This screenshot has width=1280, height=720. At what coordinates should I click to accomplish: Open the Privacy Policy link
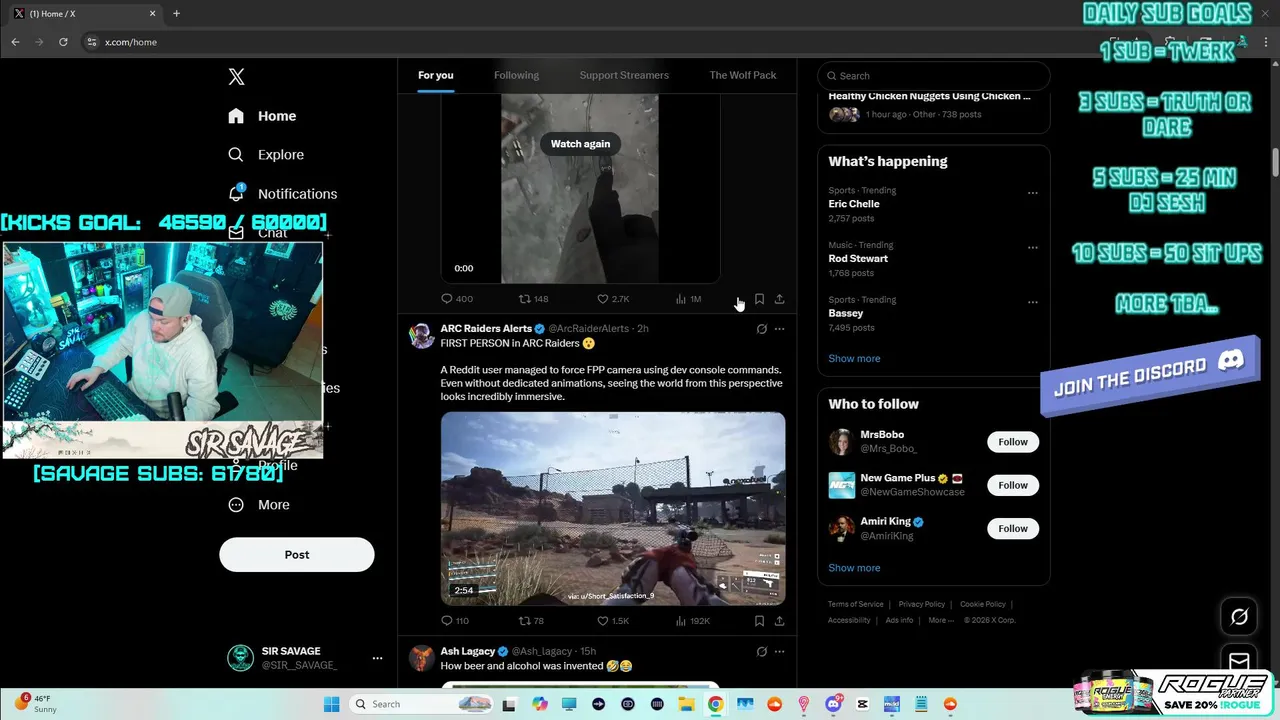click(x=921, y=604)
